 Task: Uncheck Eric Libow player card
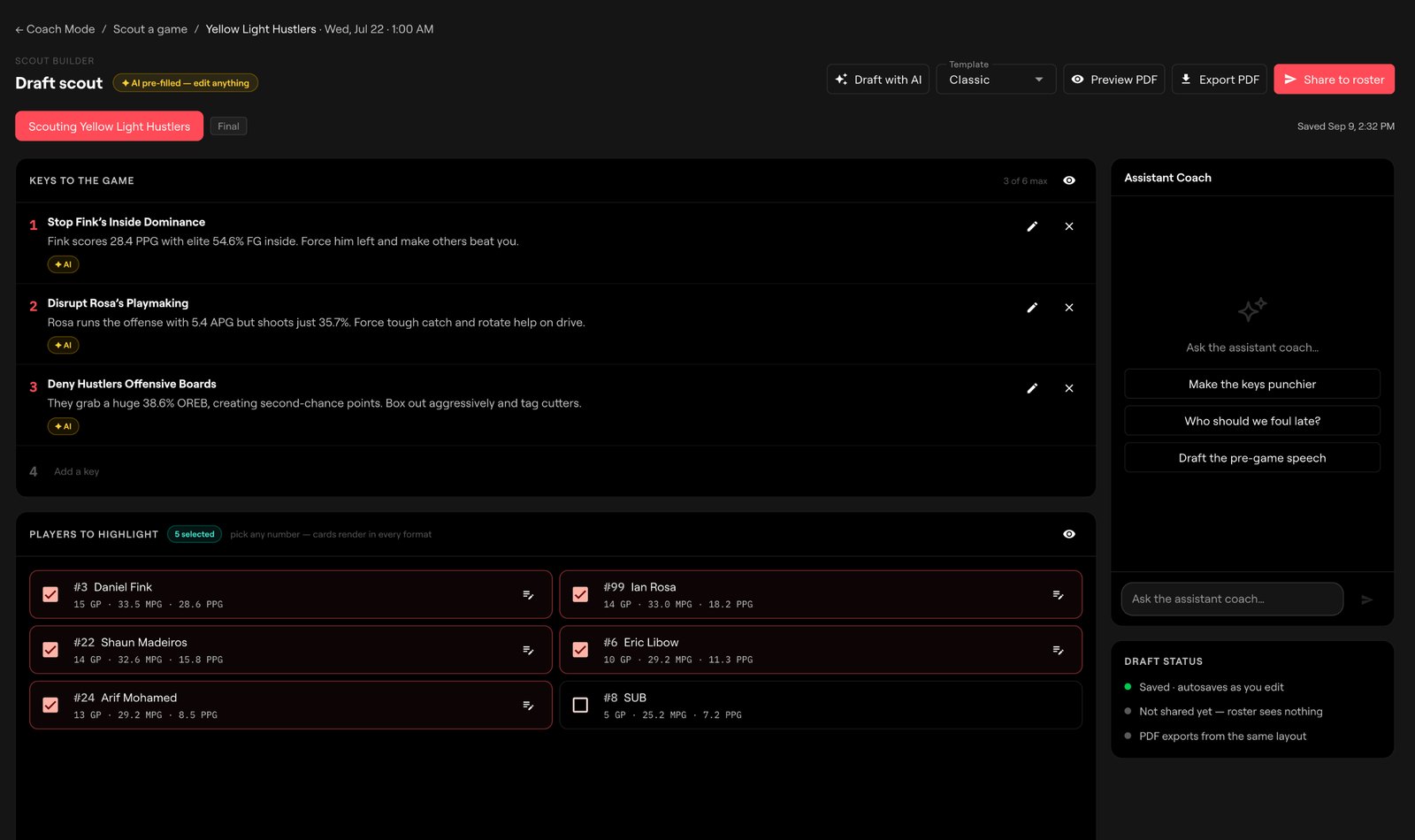pos(580,650)
